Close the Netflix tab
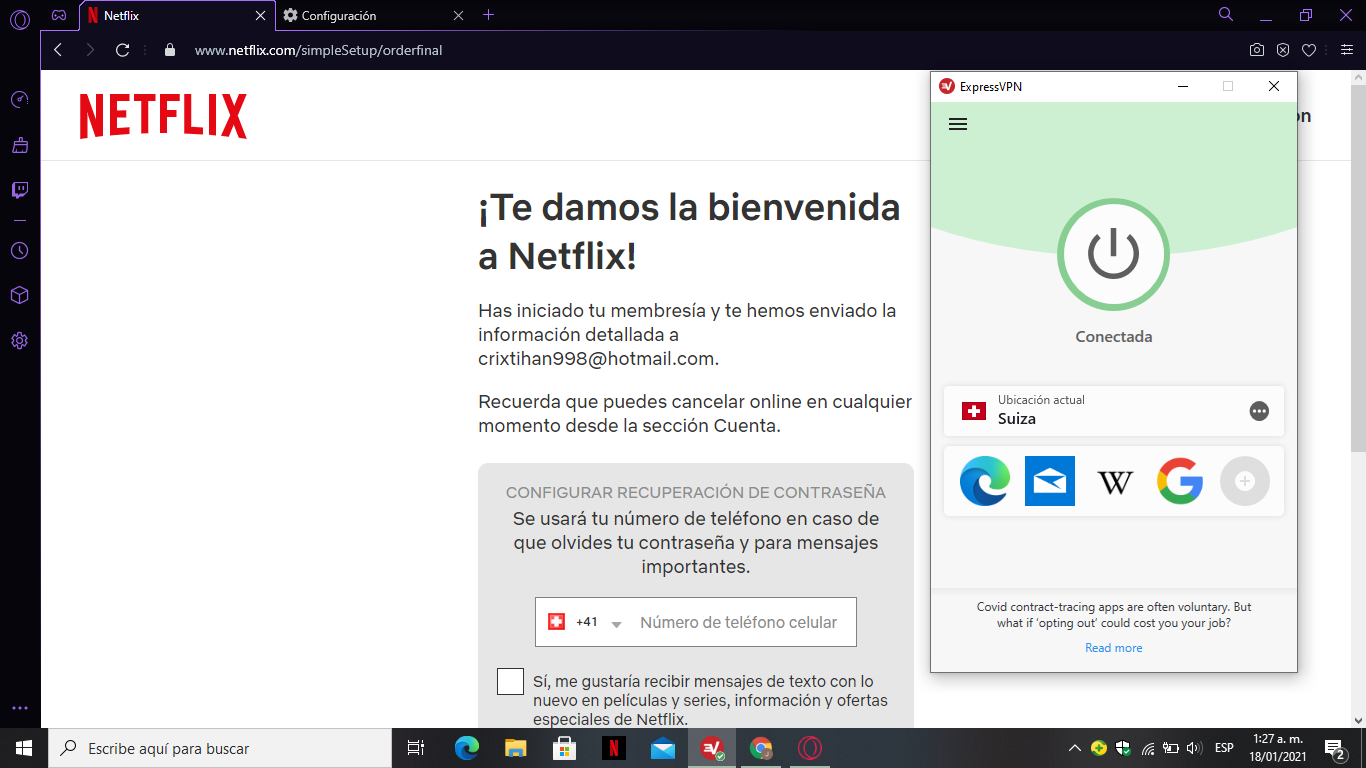1366x768 pixels. point(261,15)
